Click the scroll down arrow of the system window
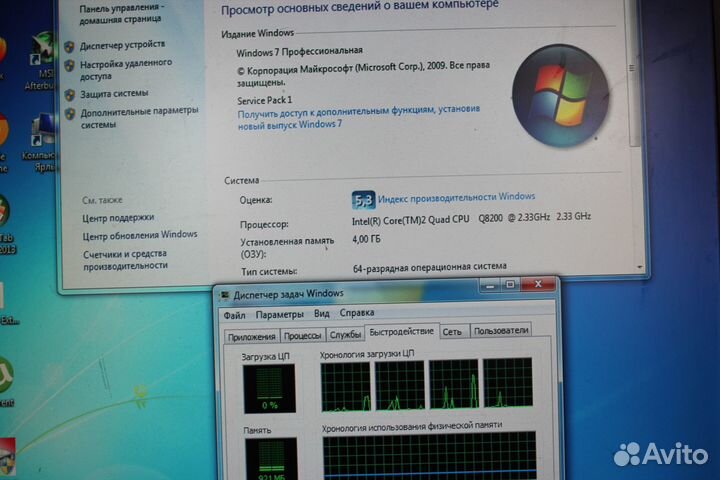Image resolution: width=720 pixels, height=480 pixels. pos(640,267)
